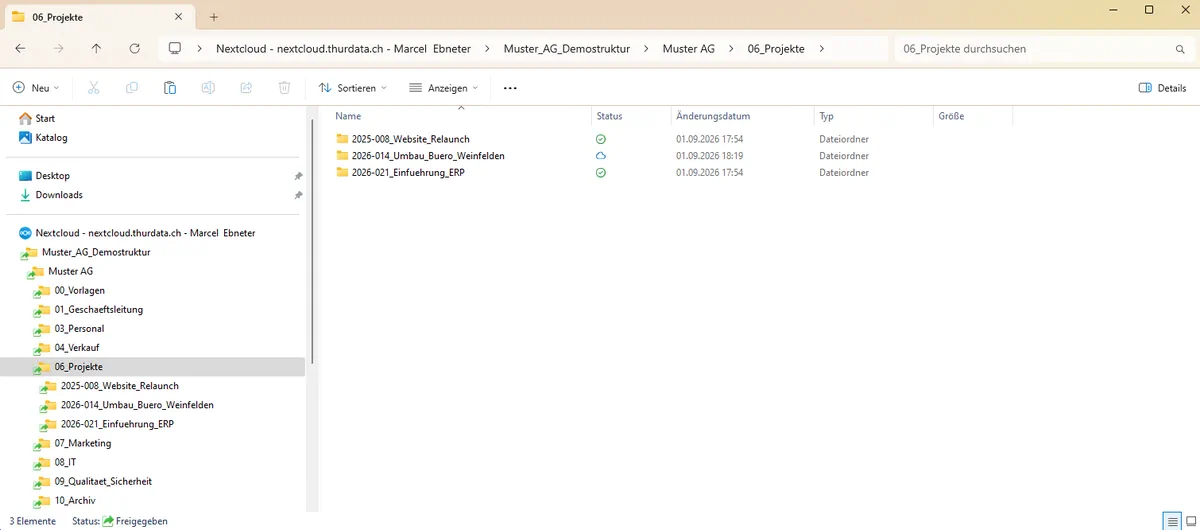Click the Cut scissors icon
Screen dimensions: 1200x530
(94, 88)
